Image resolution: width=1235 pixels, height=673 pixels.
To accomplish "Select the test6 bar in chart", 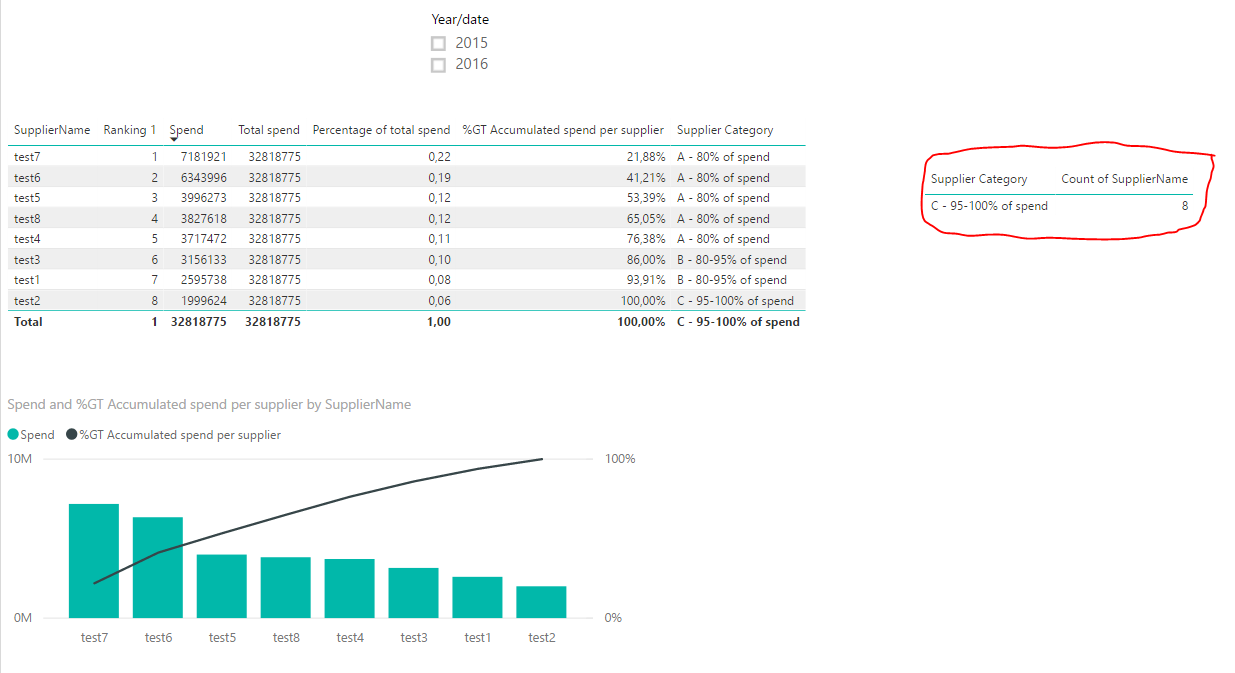I will click(158, 567).
